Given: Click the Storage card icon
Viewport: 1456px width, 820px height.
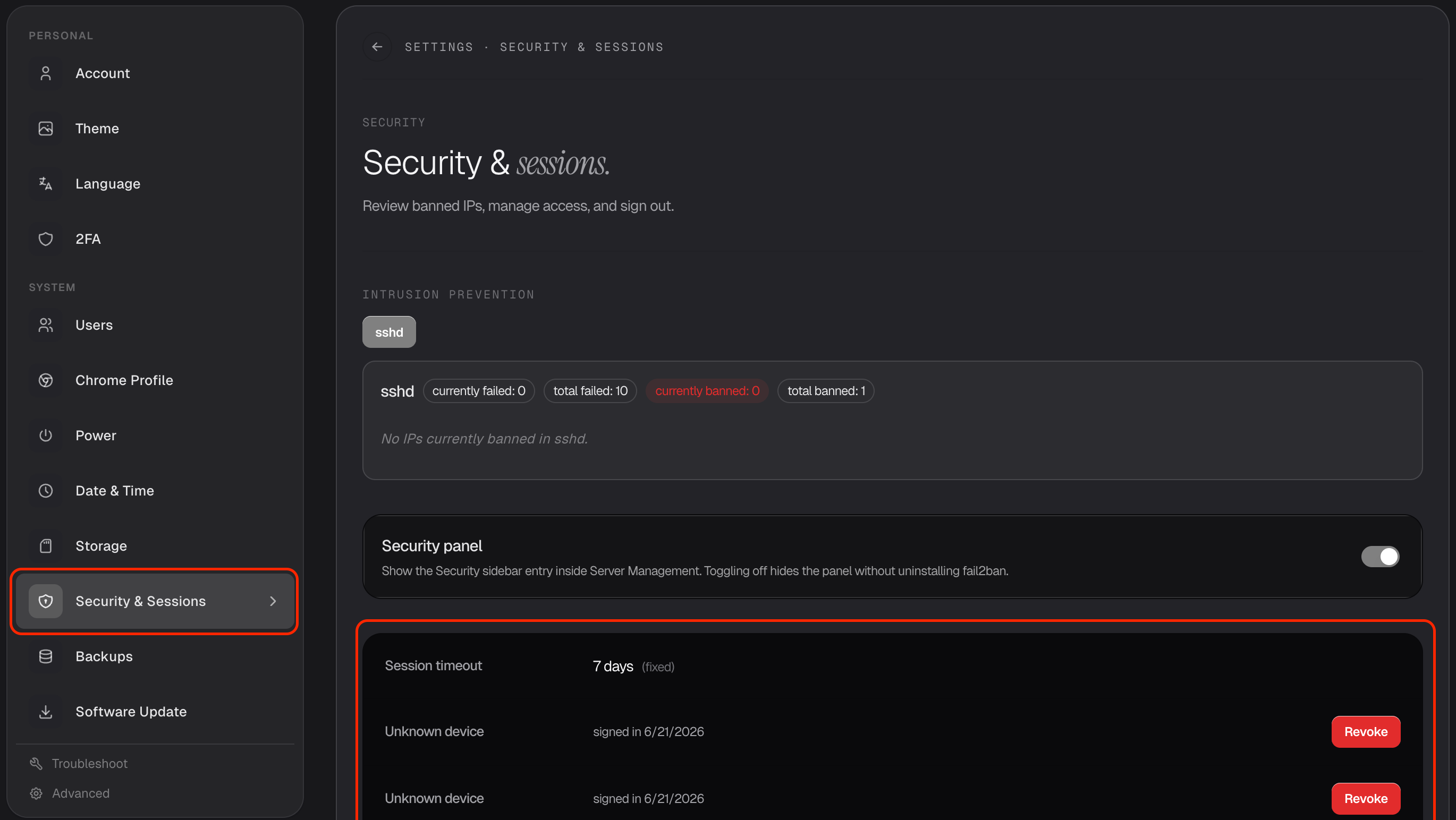Looking at the screenshot, I should coord(46,546).
